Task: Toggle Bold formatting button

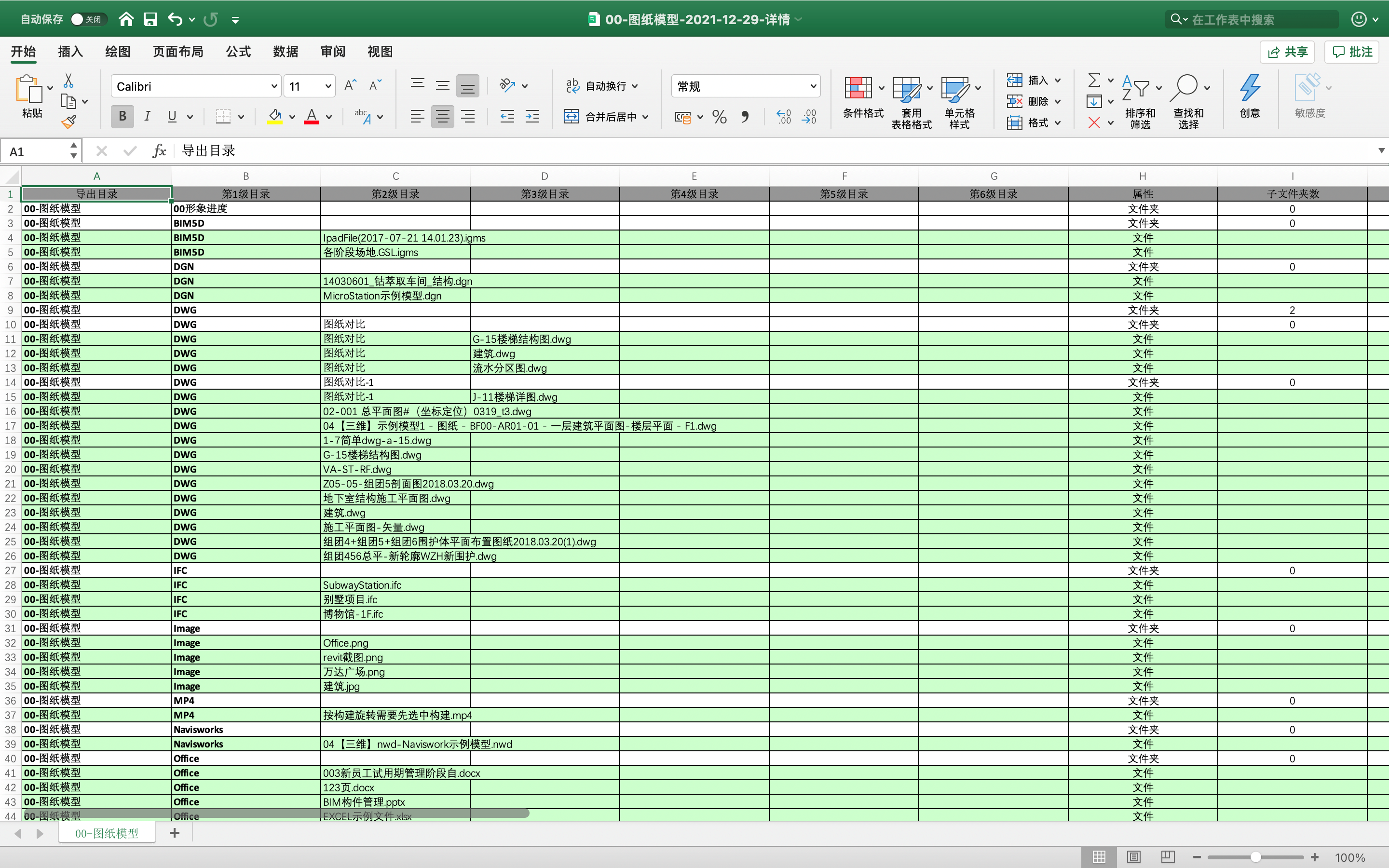Action: [x=122, y=117]
